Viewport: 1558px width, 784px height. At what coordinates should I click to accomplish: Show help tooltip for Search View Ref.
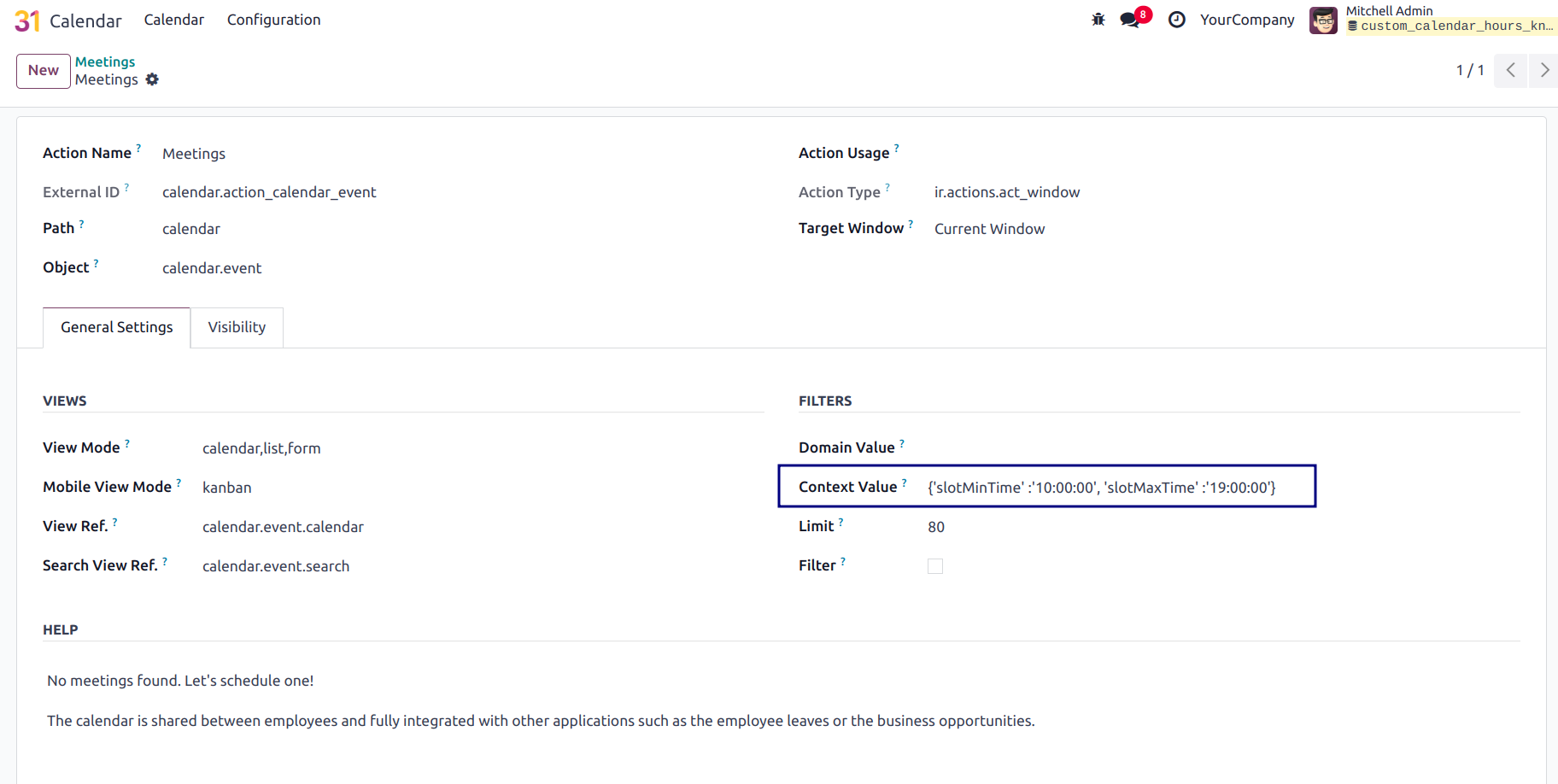165,561
